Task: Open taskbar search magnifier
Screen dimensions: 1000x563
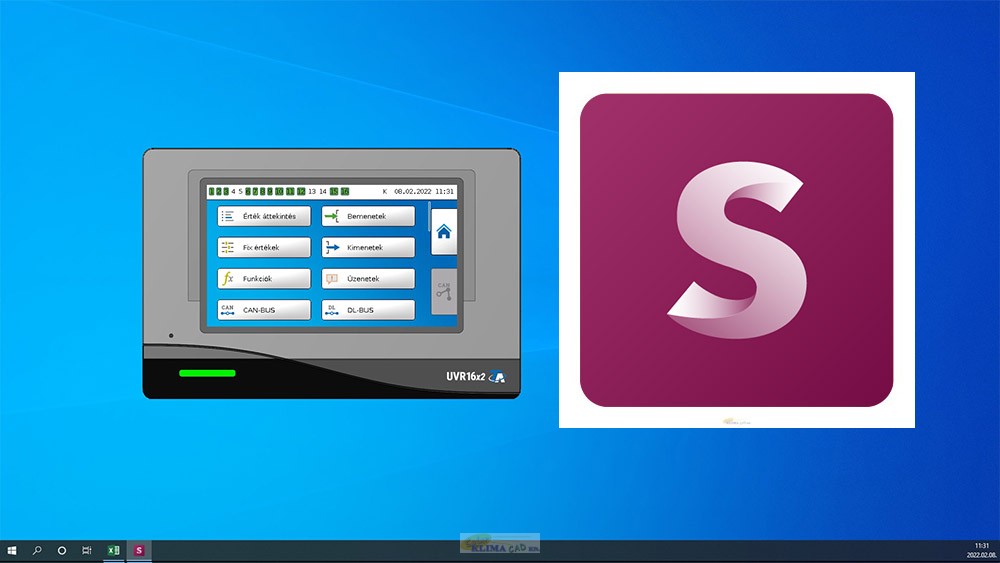Action: point(37,550)
